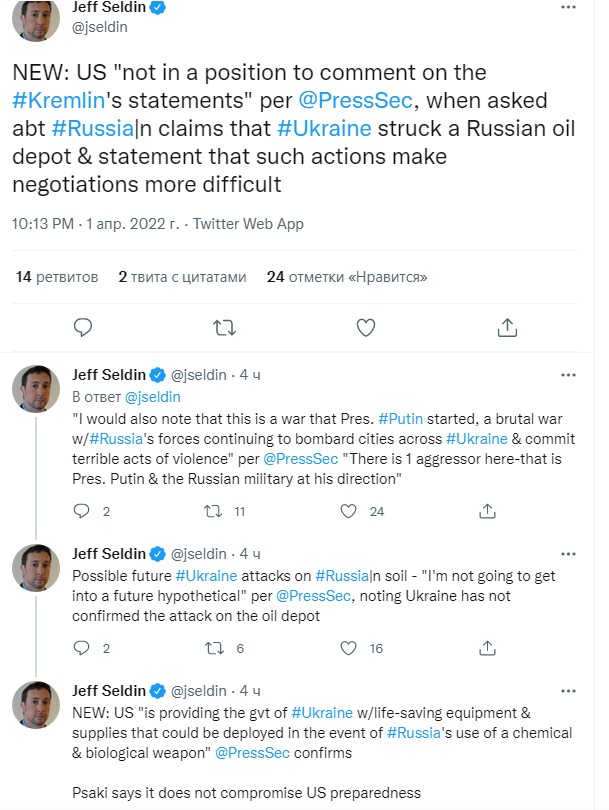Screen dimensions: 609x810
Task: Retweet the reply with 6 retweets
Action: pyautogui.click(x=212, y=649)
